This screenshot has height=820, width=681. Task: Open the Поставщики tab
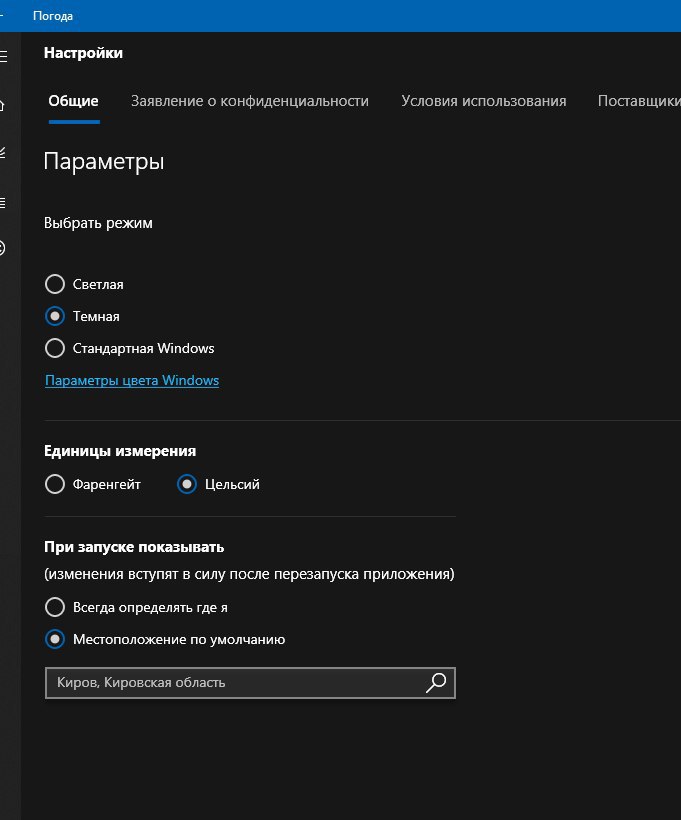click(x=639, y=101)
